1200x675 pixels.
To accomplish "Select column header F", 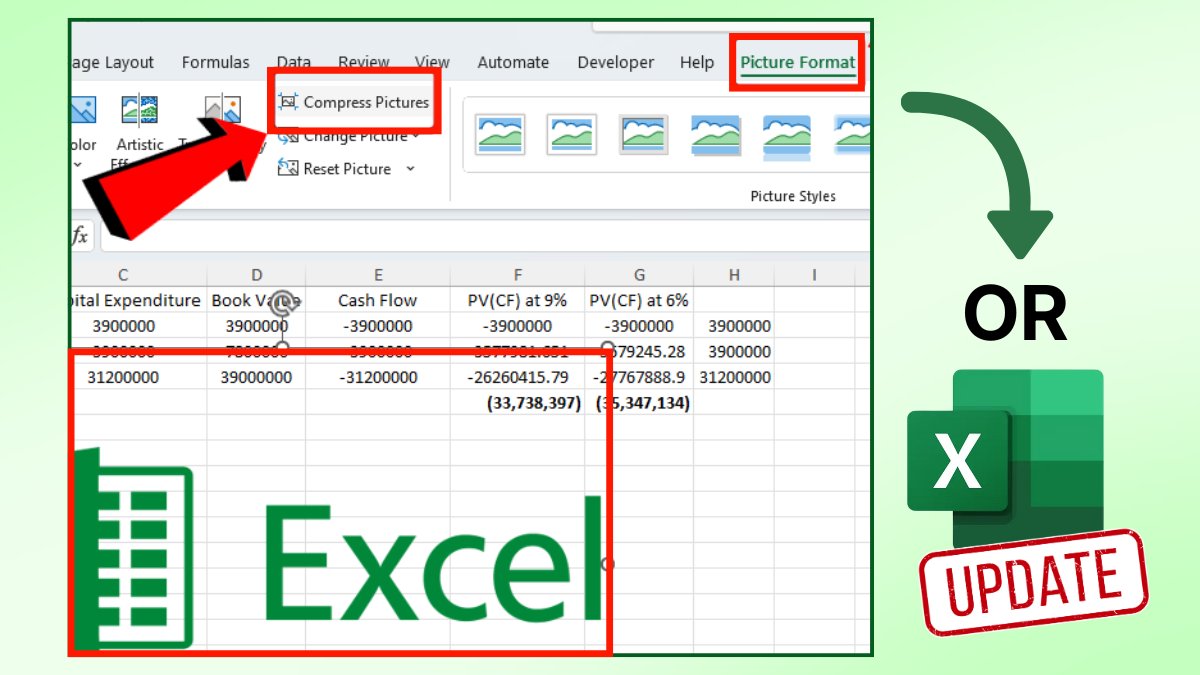I will (517, 275).
